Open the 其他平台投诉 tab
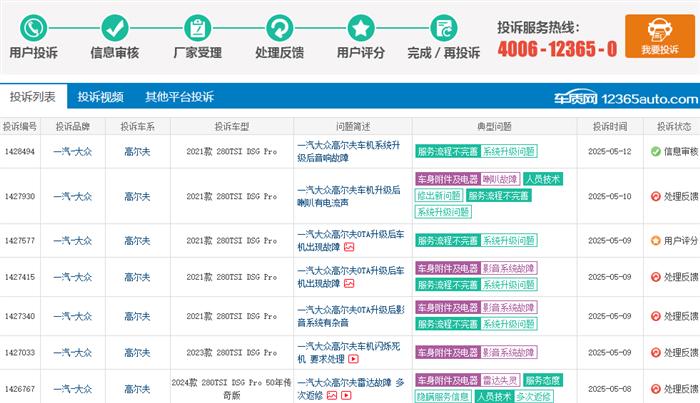This screenshot has width=700, height=403. (x=179, y=96)
